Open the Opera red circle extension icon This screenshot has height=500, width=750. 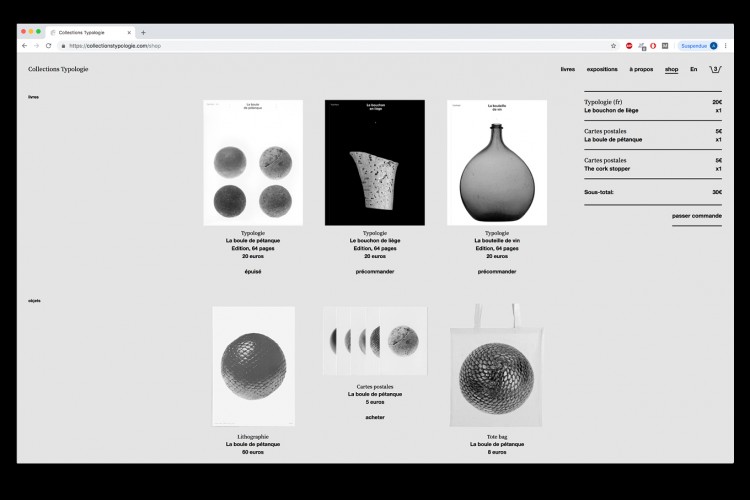point(653,46)
